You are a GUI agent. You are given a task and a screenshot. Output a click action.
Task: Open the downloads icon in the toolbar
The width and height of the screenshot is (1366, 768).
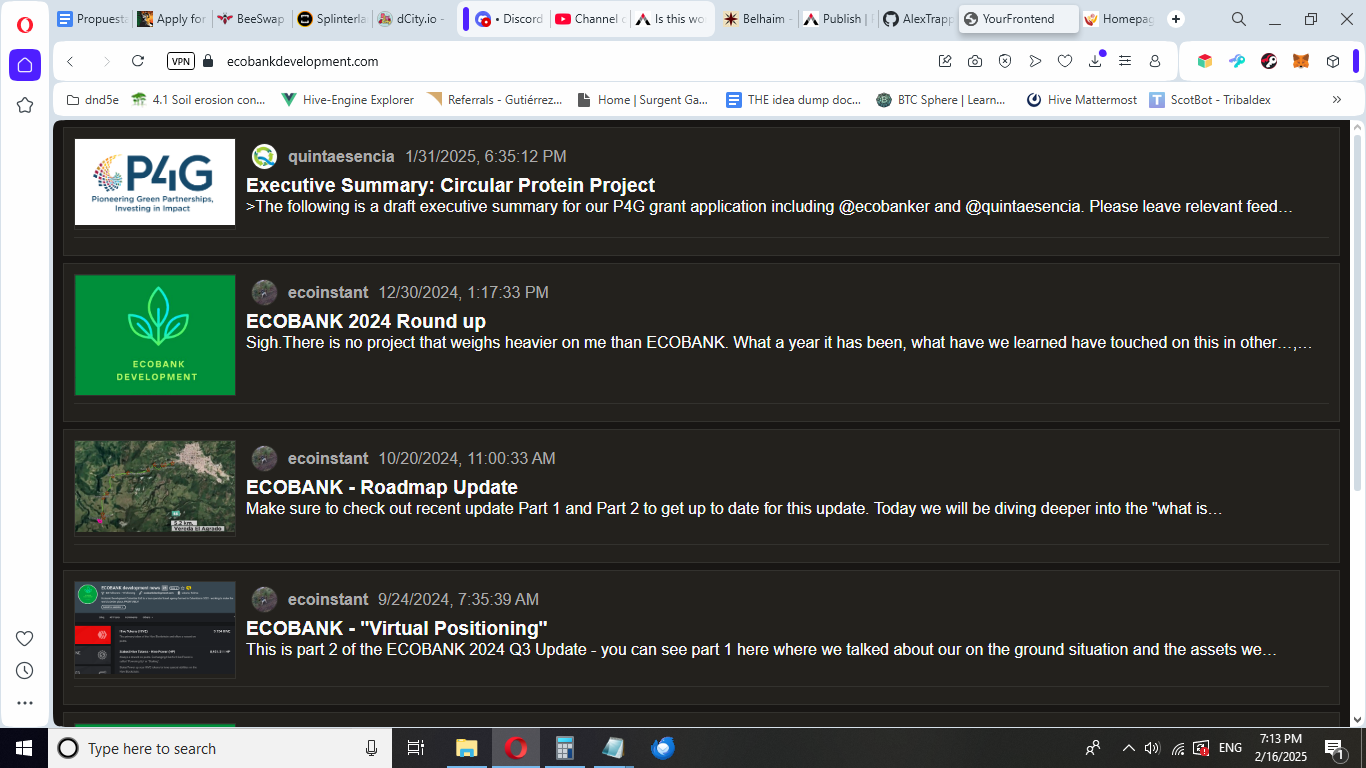[1095, 61]
